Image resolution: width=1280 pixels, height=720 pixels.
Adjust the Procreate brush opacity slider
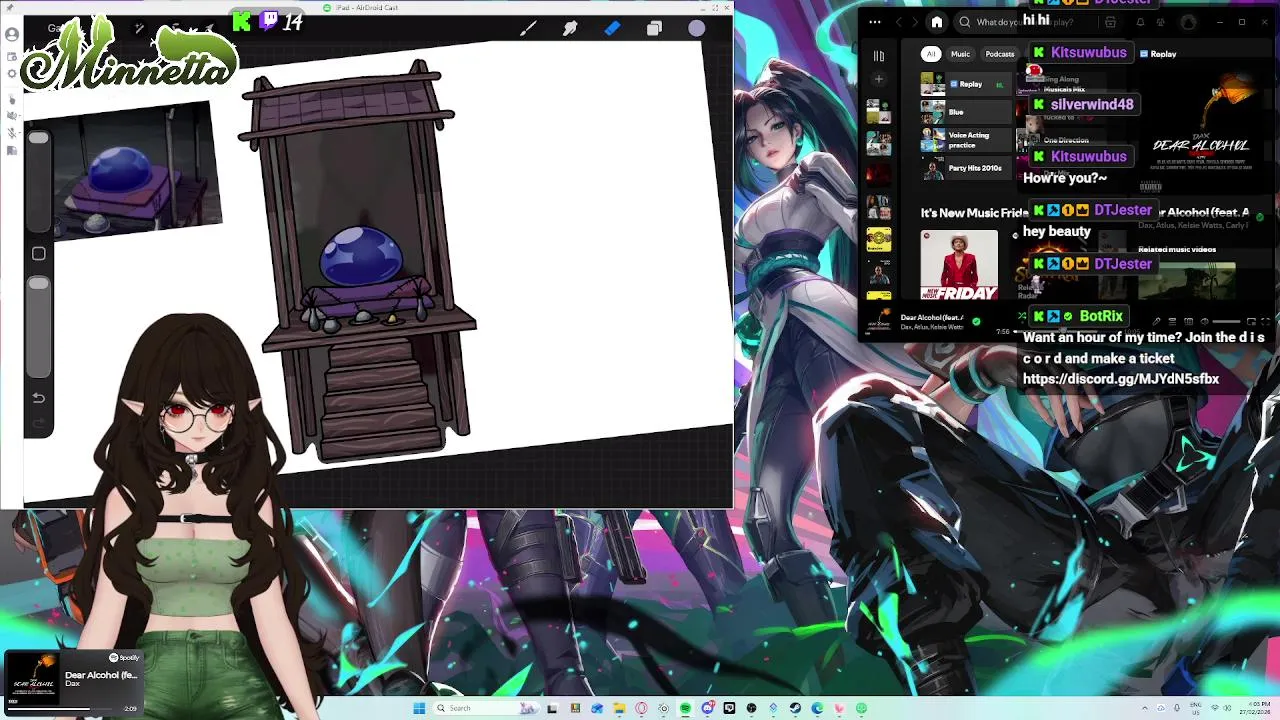click(x=38, y=325)
